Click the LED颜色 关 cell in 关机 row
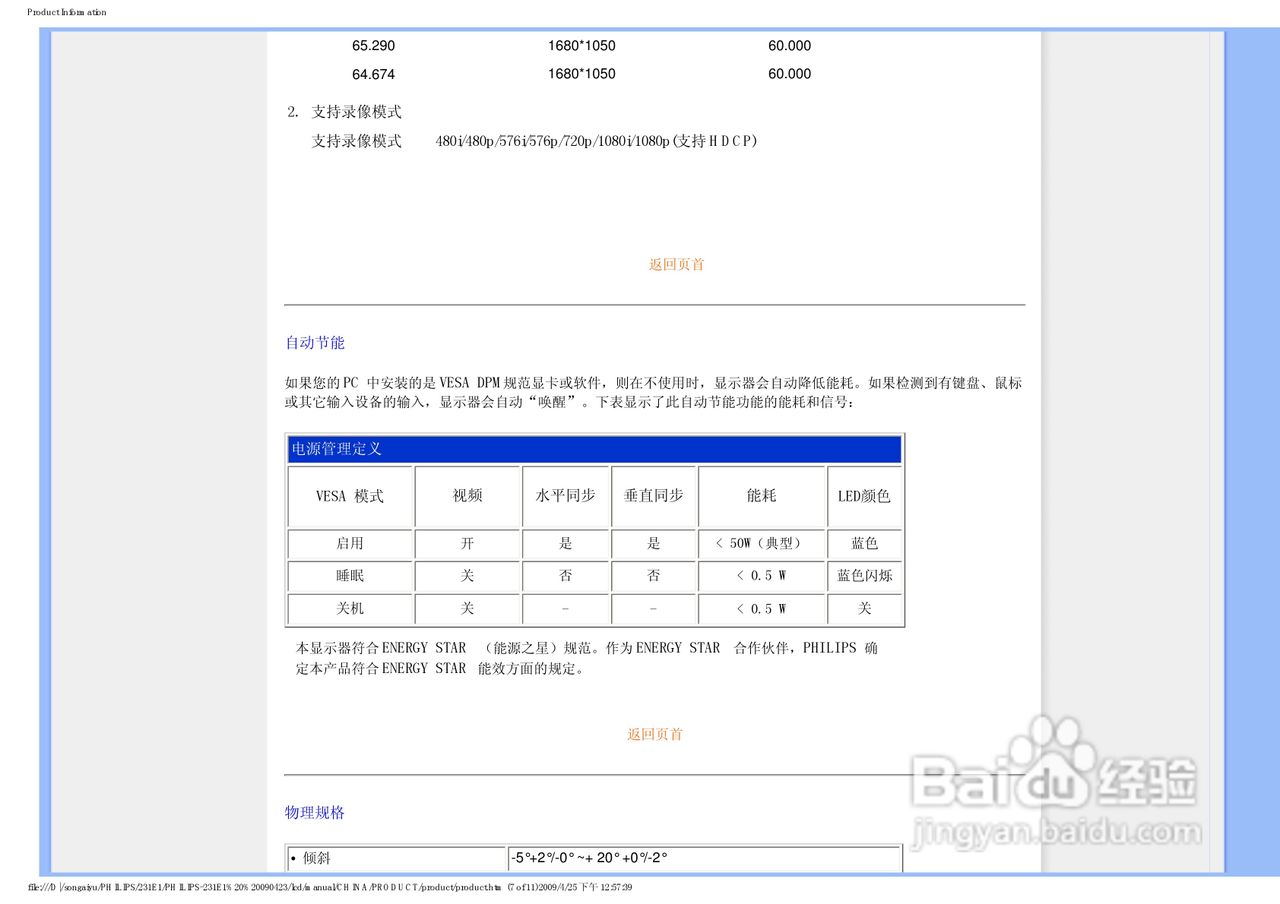This screenshot has height=904, width=1280. tap(864, 609)
